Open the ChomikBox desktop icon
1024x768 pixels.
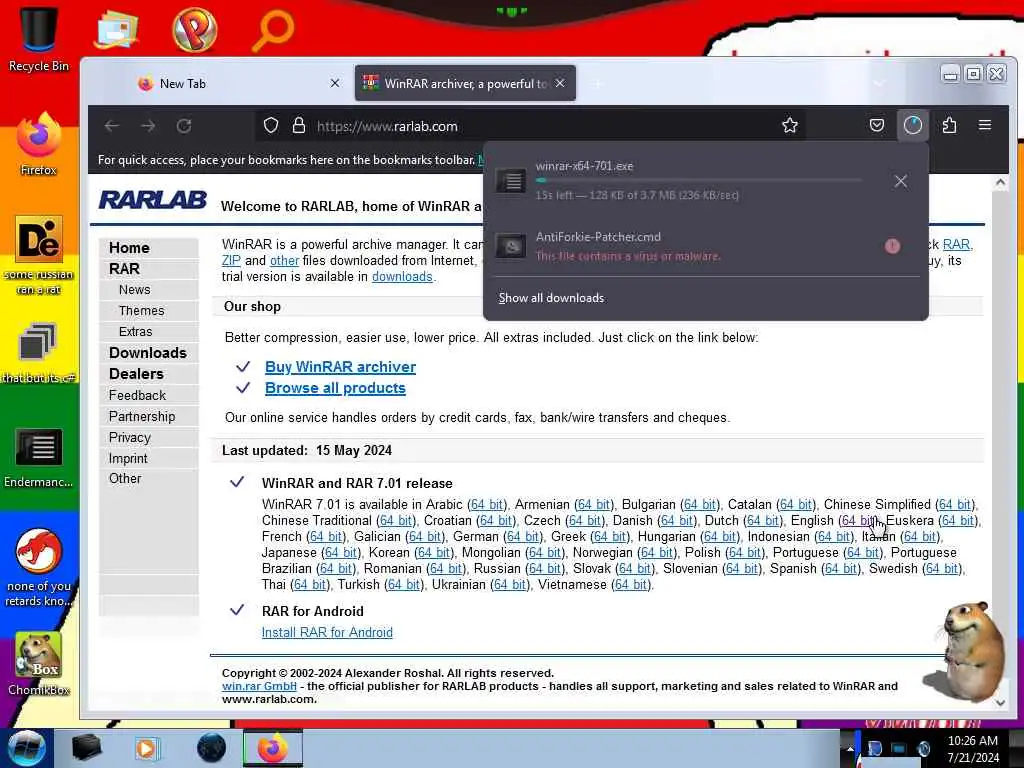38,663
